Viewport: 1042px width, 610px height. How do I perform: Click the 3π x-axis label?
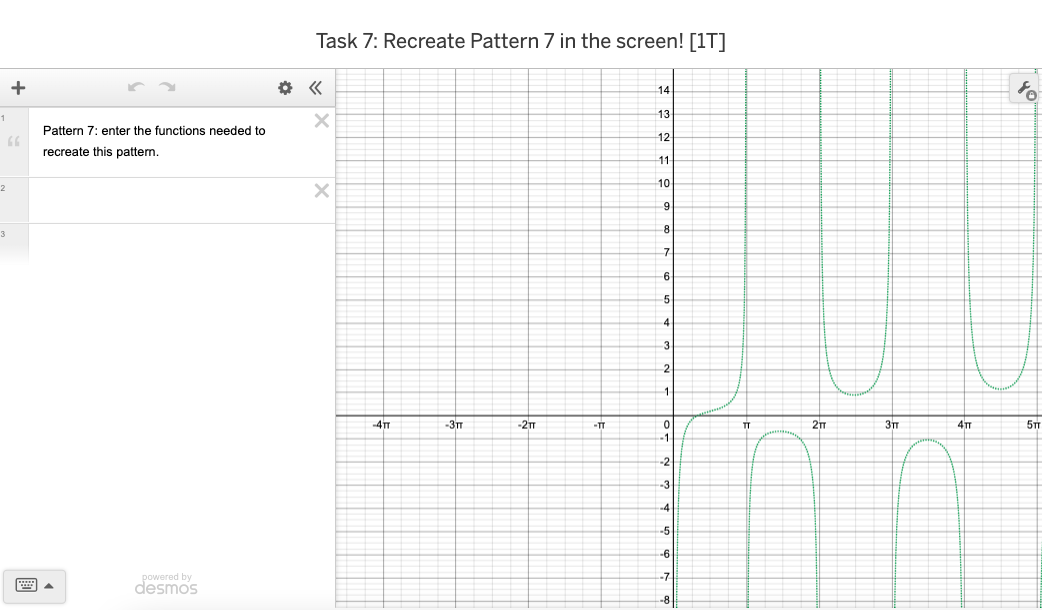[x=892, y=425]
